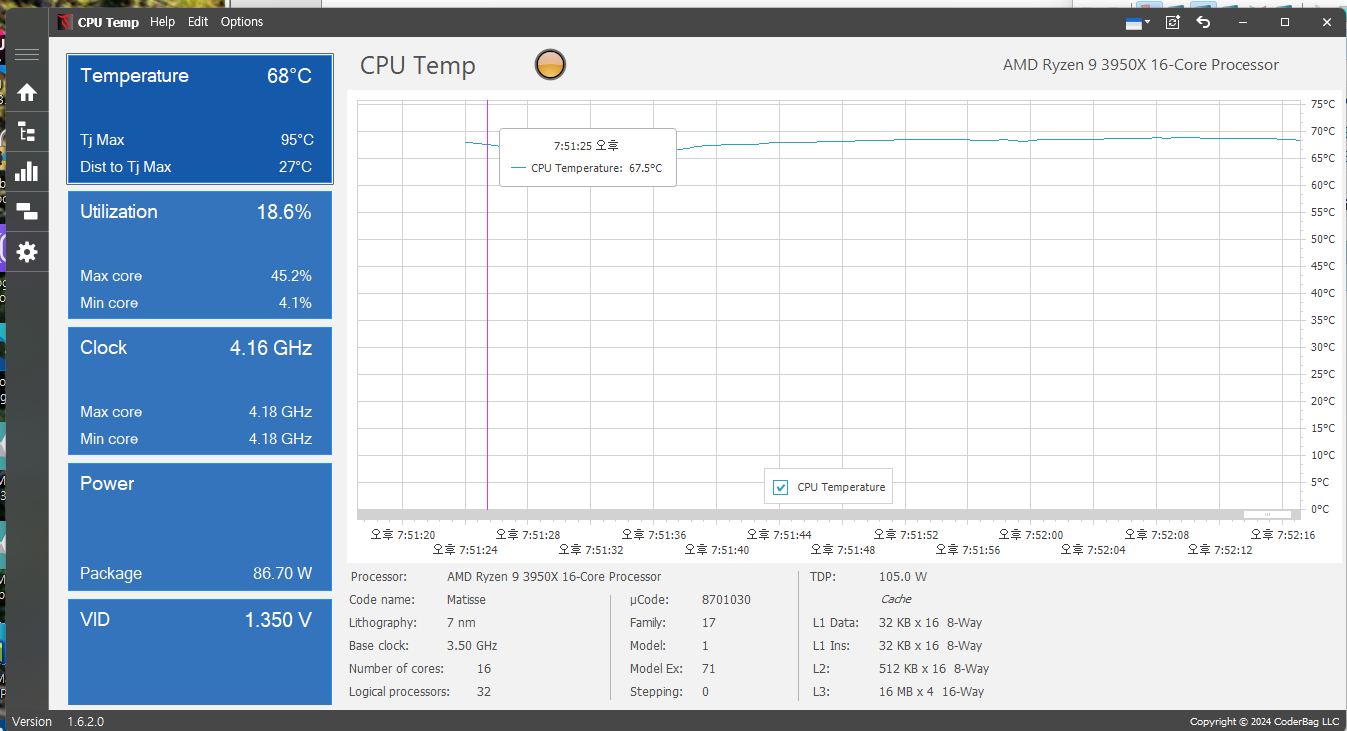Click the '1.350 V' VID value

click(278, 620)
